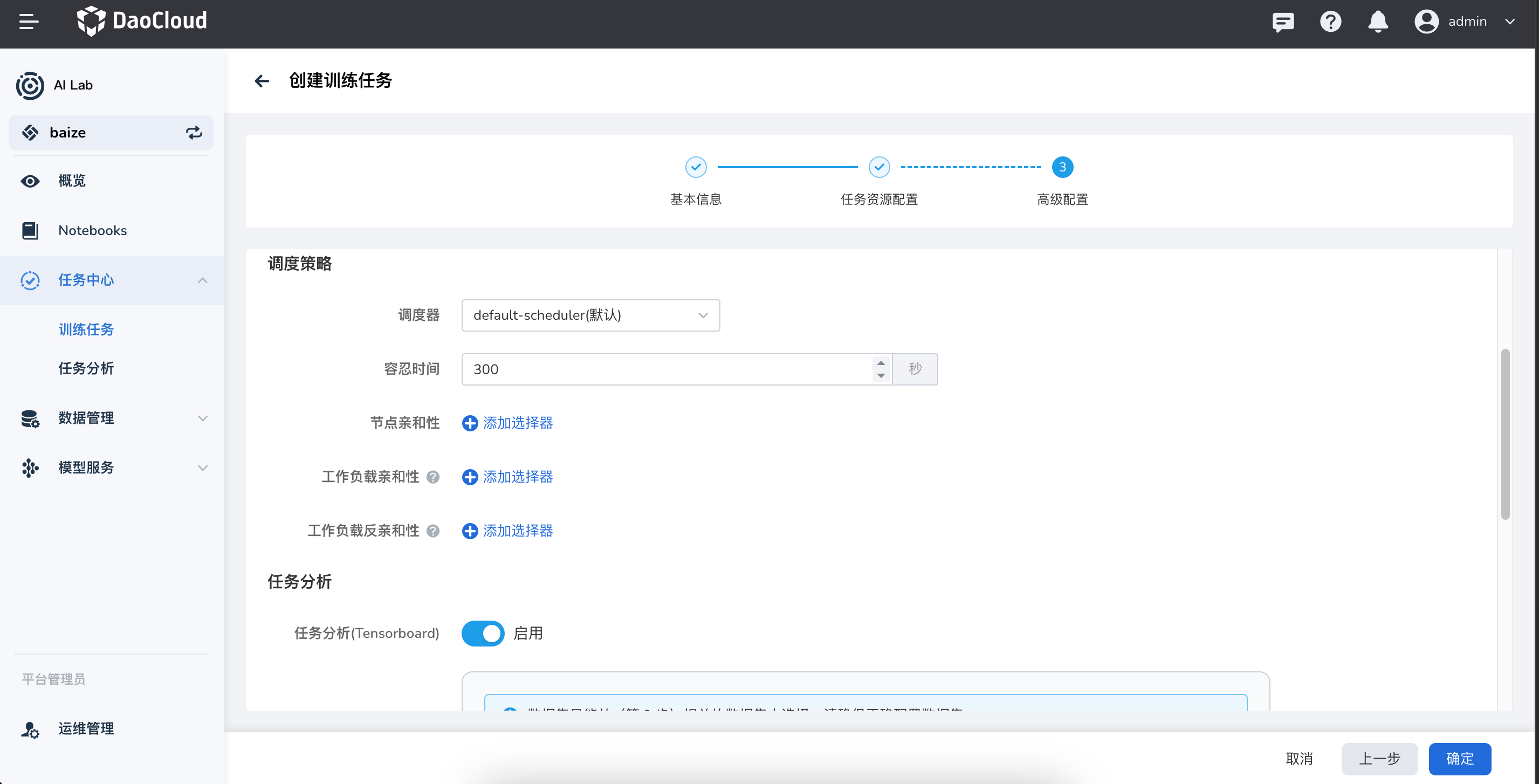Open the admin user menu

click(x=1466, y=22)
